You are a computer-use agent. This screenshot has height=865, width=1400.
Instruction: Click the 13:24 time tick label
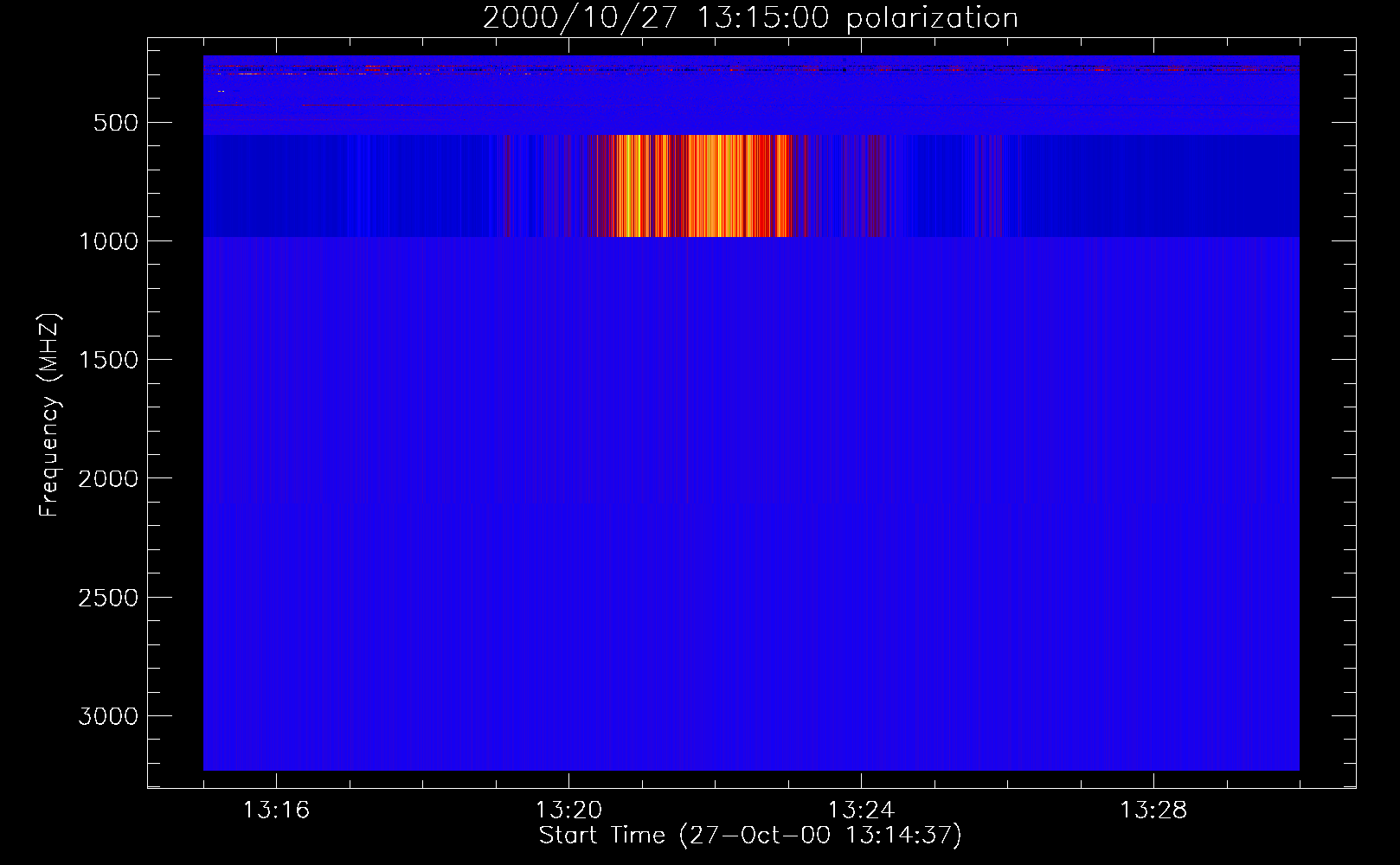point(861,811)
